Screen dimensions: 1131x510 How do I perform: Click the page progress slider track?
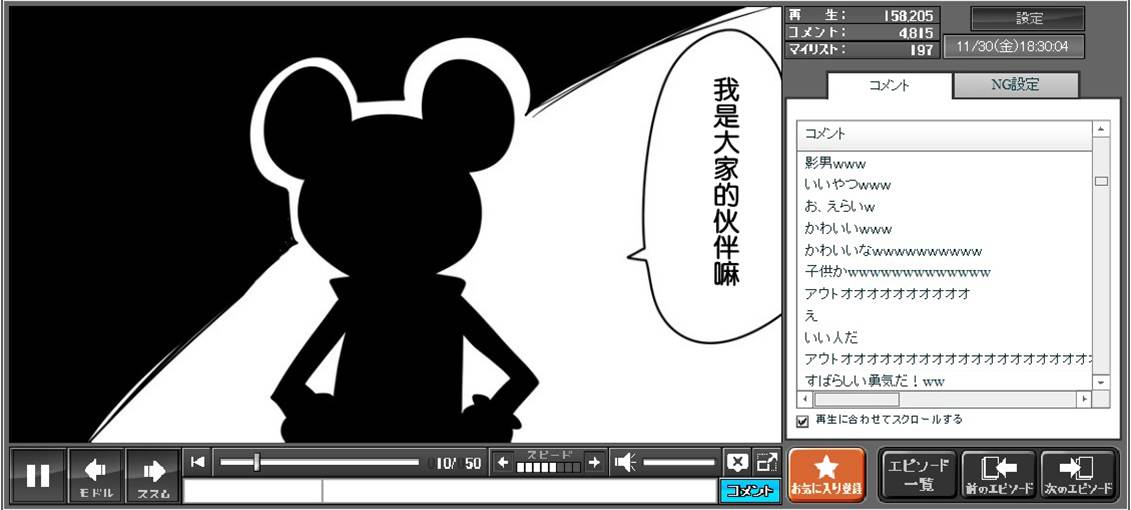[319, 462]
